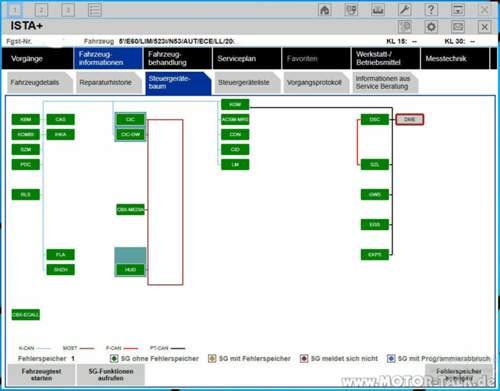Viewport: 500px width, 391px height.
Task: Select the DSC control unit node
Action: coord(375,119)
